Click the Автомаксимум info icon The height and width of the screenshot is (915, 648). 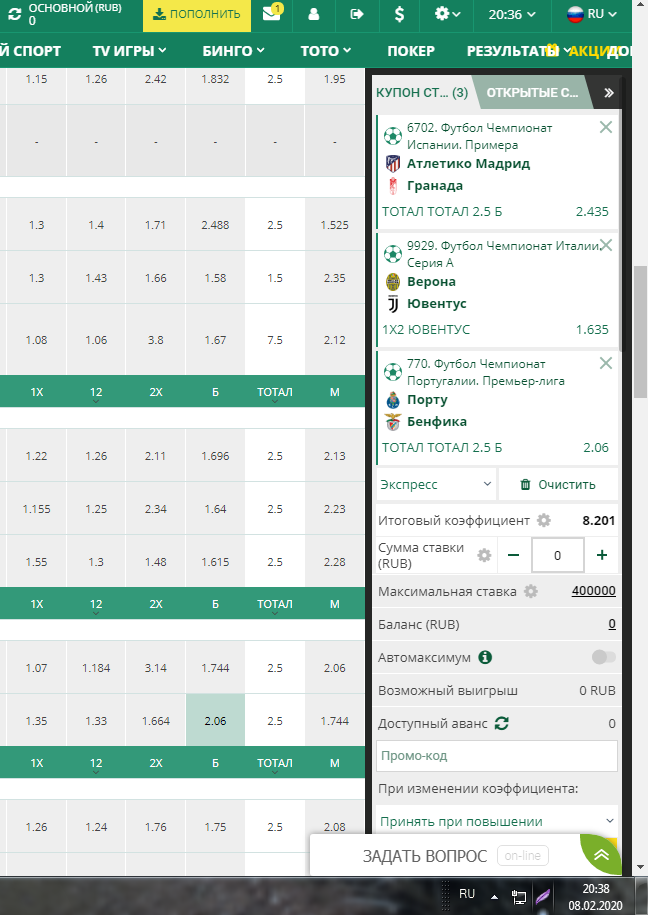(485, 658)
